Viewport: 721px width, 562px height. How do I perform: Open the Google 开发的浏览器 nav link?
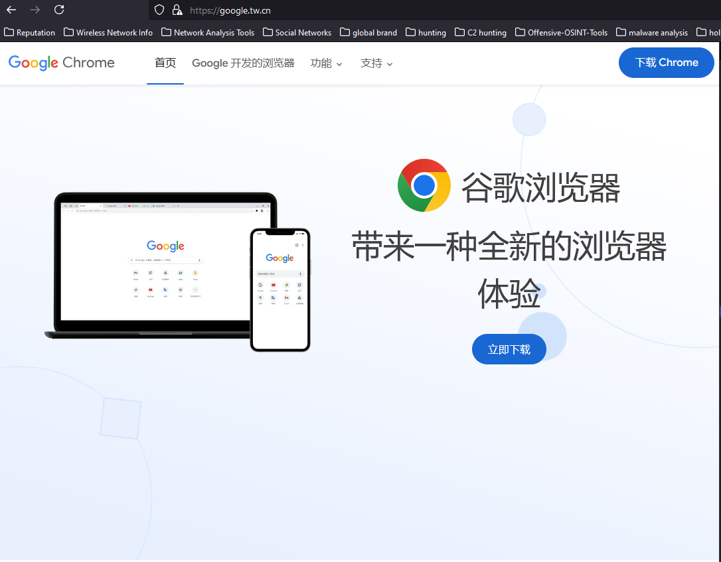pos(243,63)
